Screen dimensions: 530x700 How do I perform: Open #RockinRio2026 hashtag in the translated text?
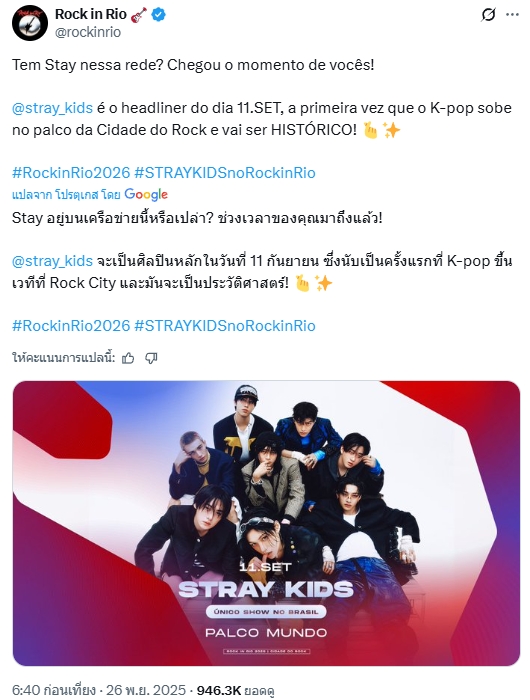click(71, 326)
